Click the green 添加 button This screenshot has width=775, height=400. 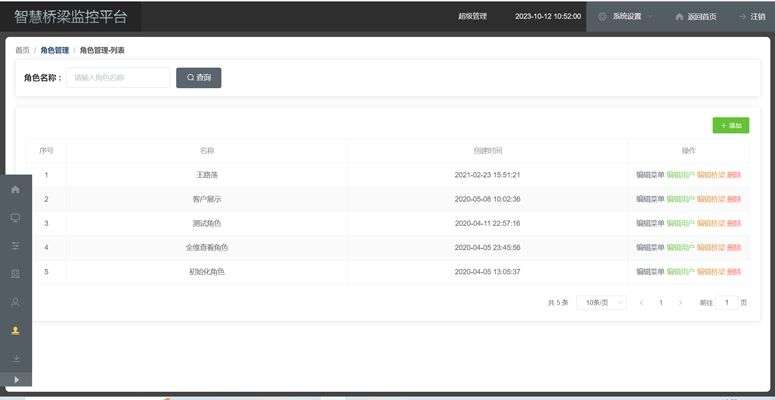(x=730, y=126)
